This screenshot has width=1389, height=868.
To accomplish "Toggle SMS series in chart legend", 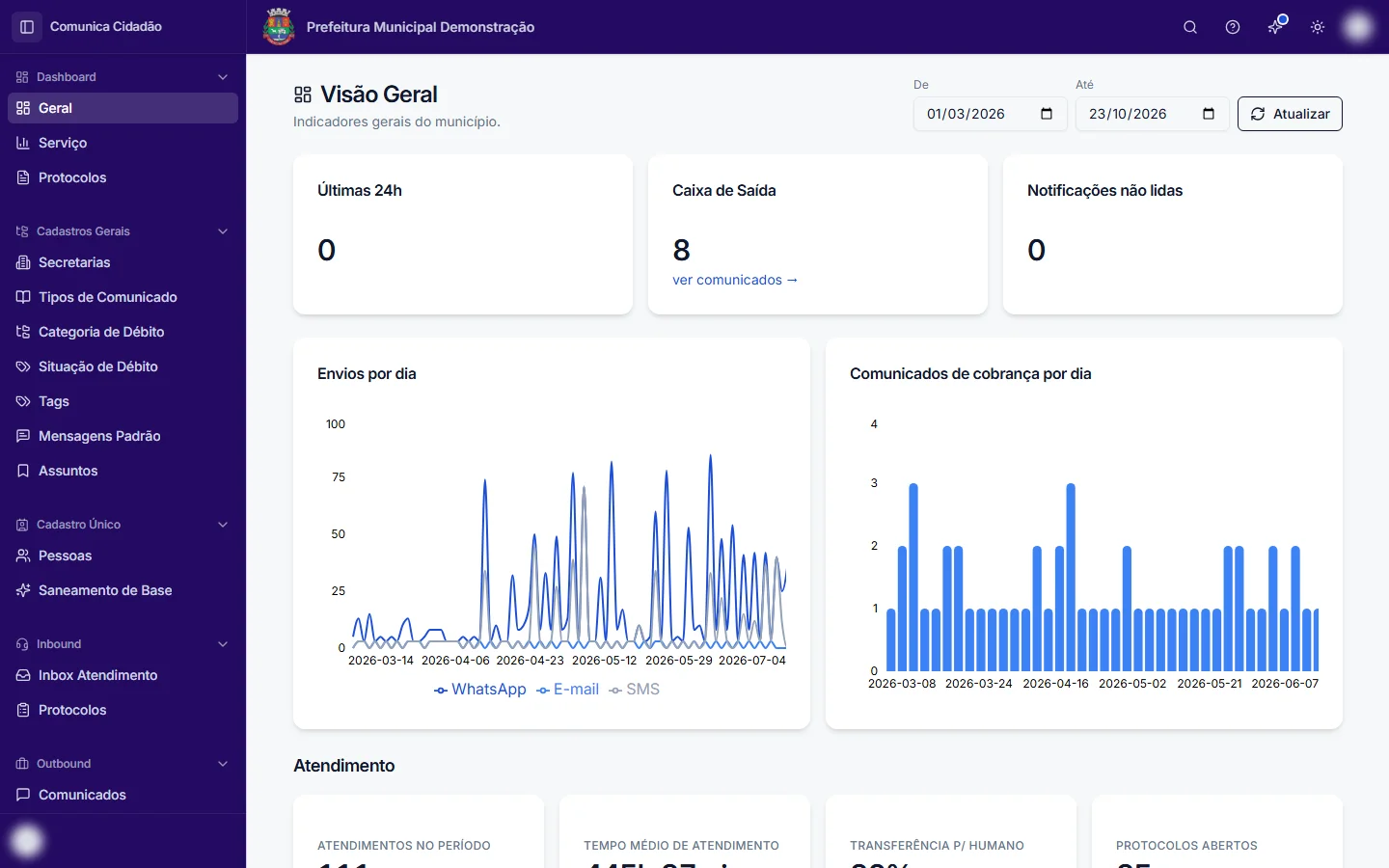I will pyautogui.click(x=635, y=690).
